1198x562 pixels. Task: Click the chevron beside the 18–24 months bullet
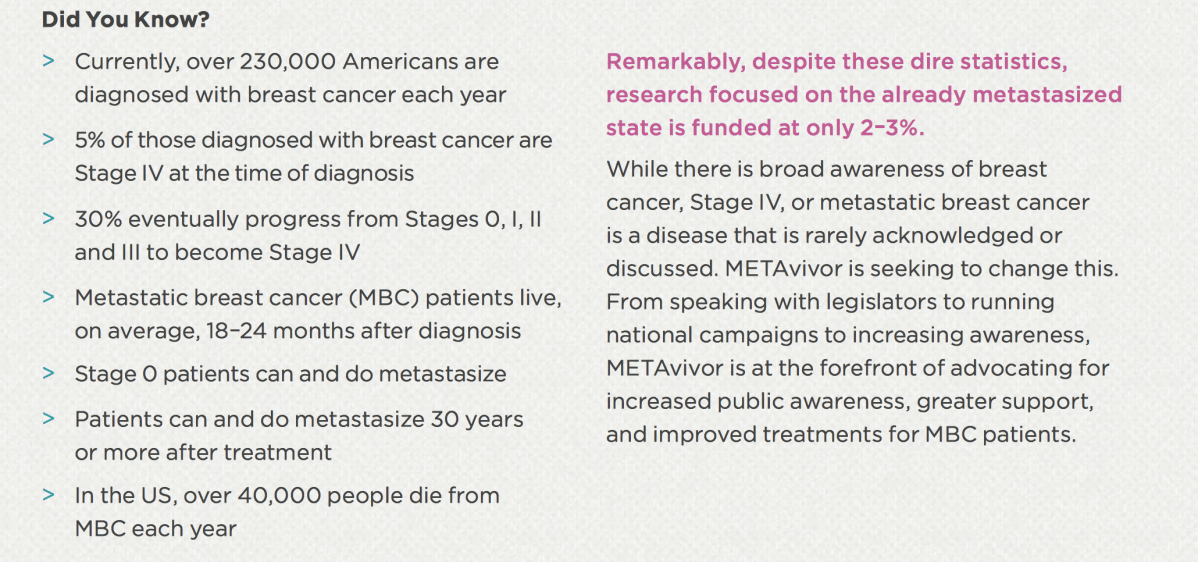(x=48, y=297)
